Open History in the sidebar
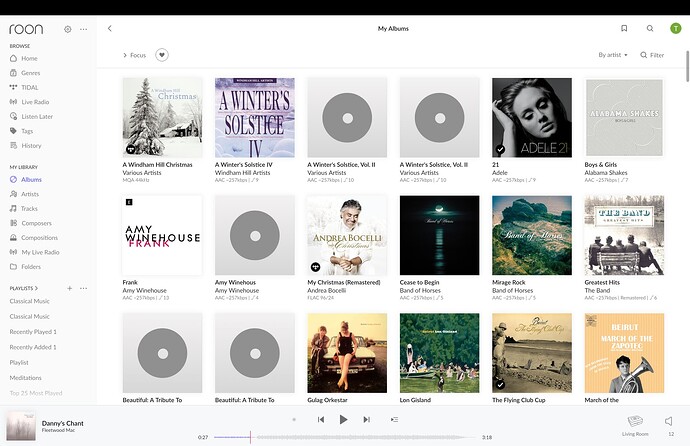This screenshot has width=690, height=446. pos(26,145)
